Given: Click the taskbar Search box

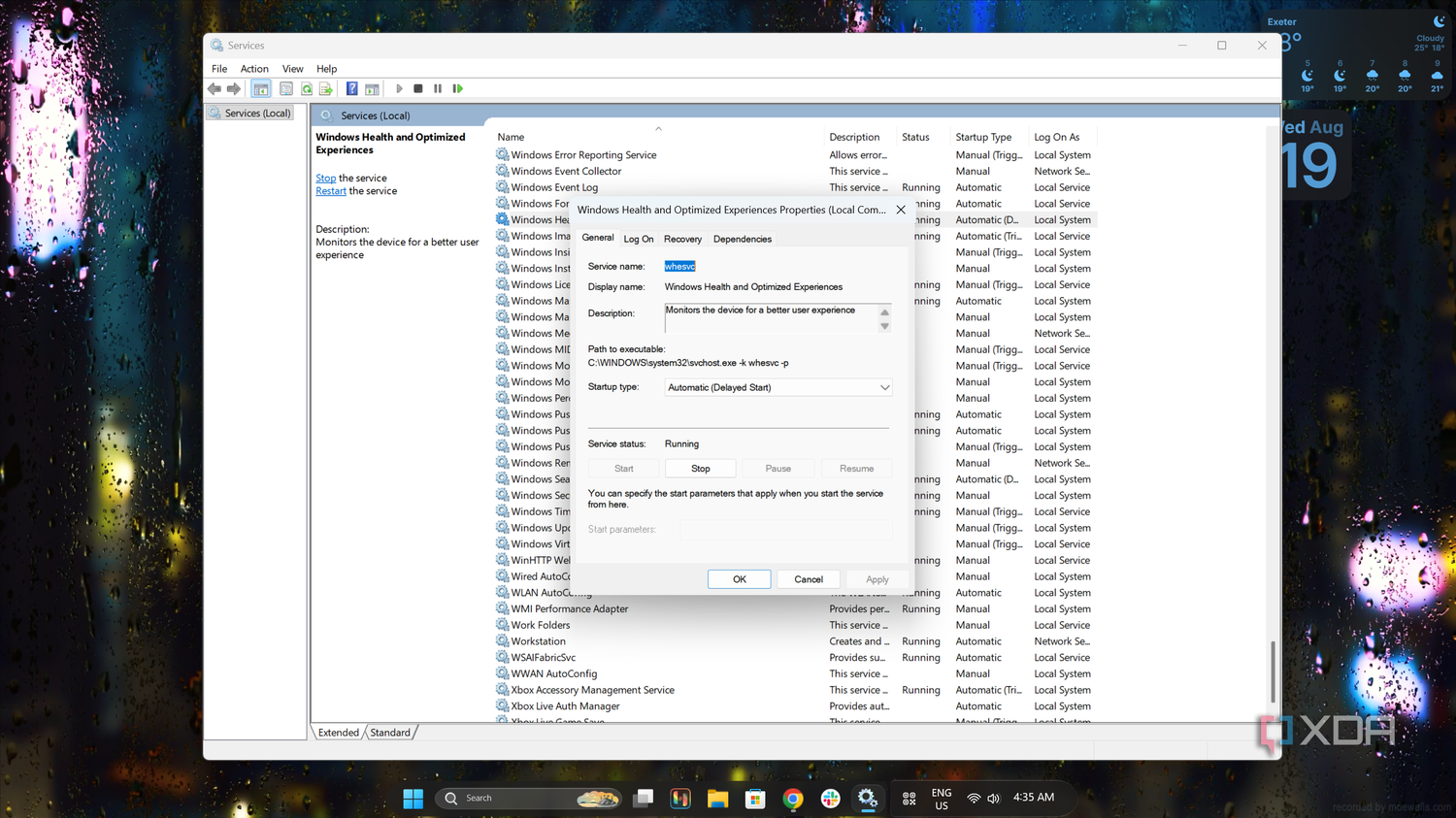Looking at the screenshot, I should point(528,799).
